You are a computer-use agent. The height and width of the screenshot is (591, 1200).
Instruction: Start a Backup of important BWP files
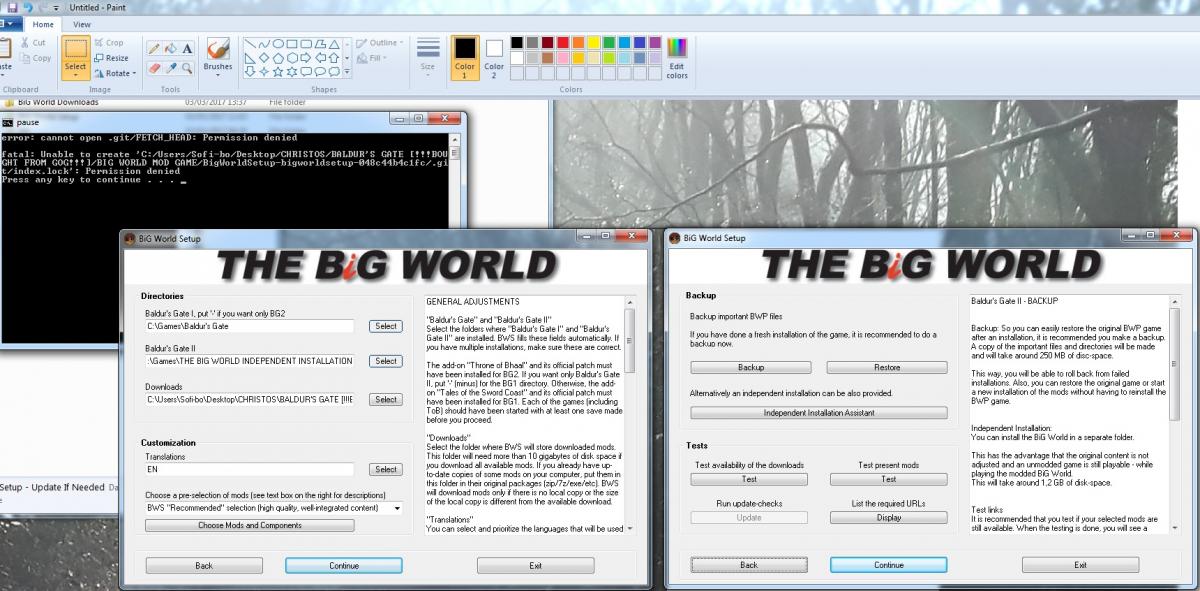(750, 367)
